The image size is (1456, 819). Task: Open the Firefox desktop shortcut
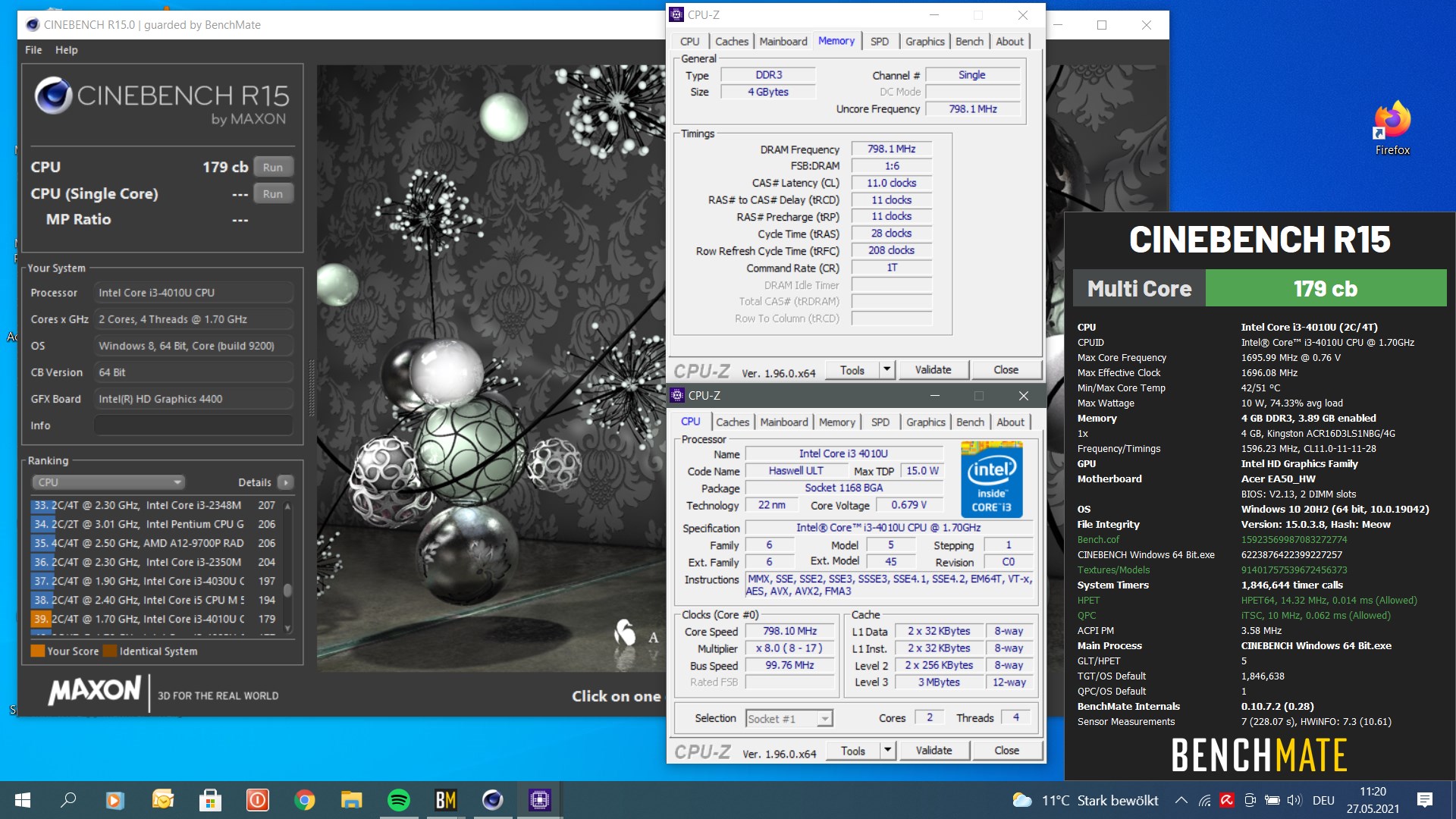tap(1392, 129)
